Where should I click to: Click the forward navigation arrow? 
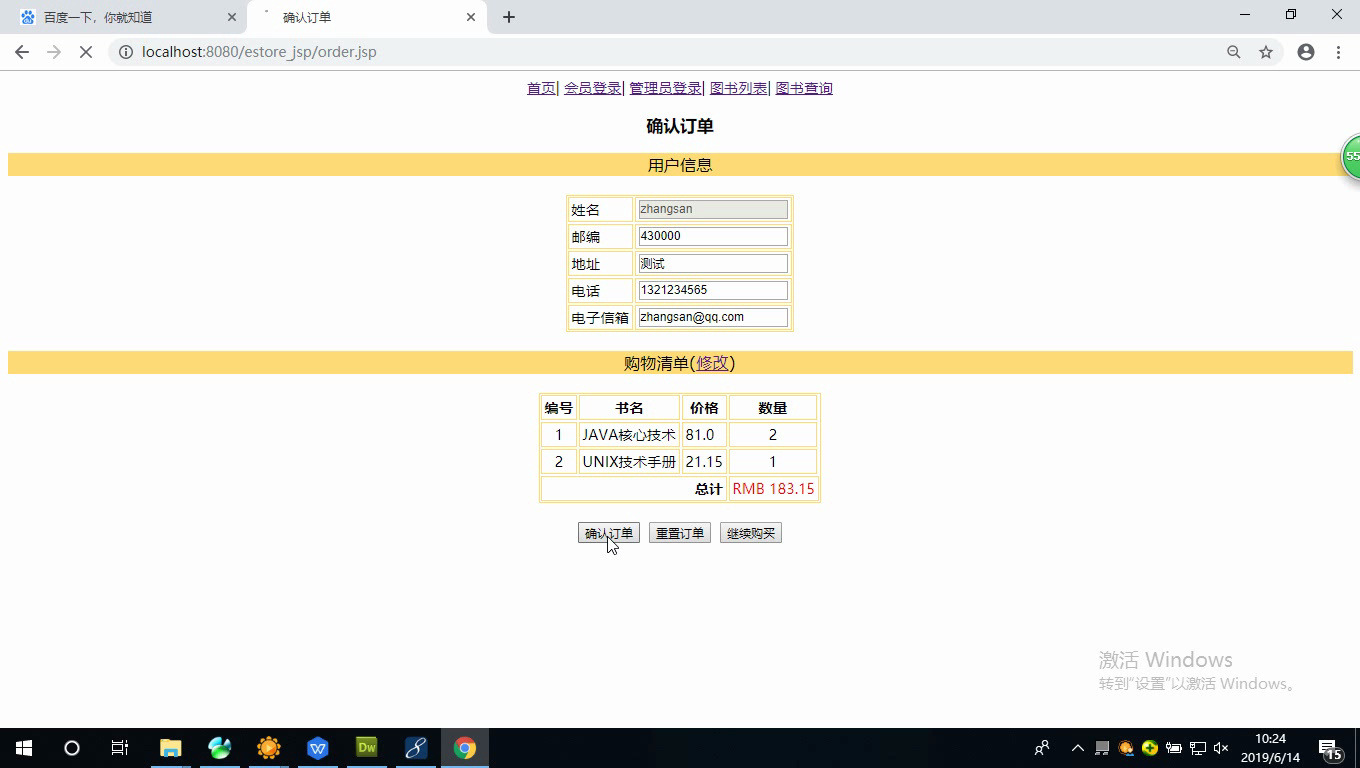point(54,52)
